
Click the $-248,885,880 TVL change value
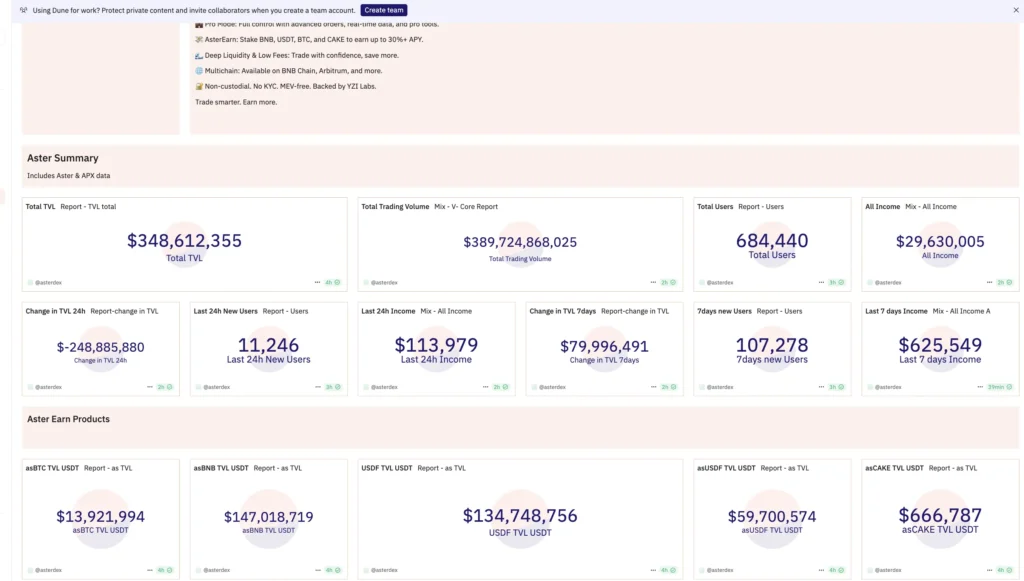[x=101, y=347]
